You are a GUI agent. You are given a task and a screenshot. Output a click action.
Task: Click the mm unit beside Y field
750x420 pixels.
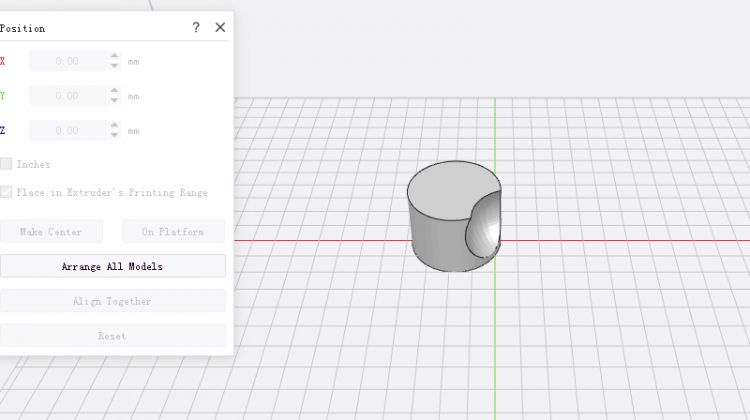pyautogui.click(x=133, y=96)
